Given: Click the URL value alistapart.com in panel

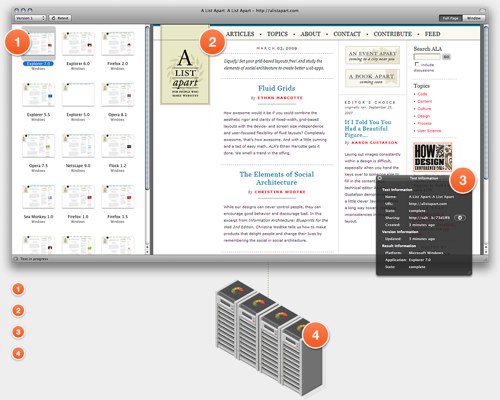Looking at the screenshot, I should (x=428, y=204).
